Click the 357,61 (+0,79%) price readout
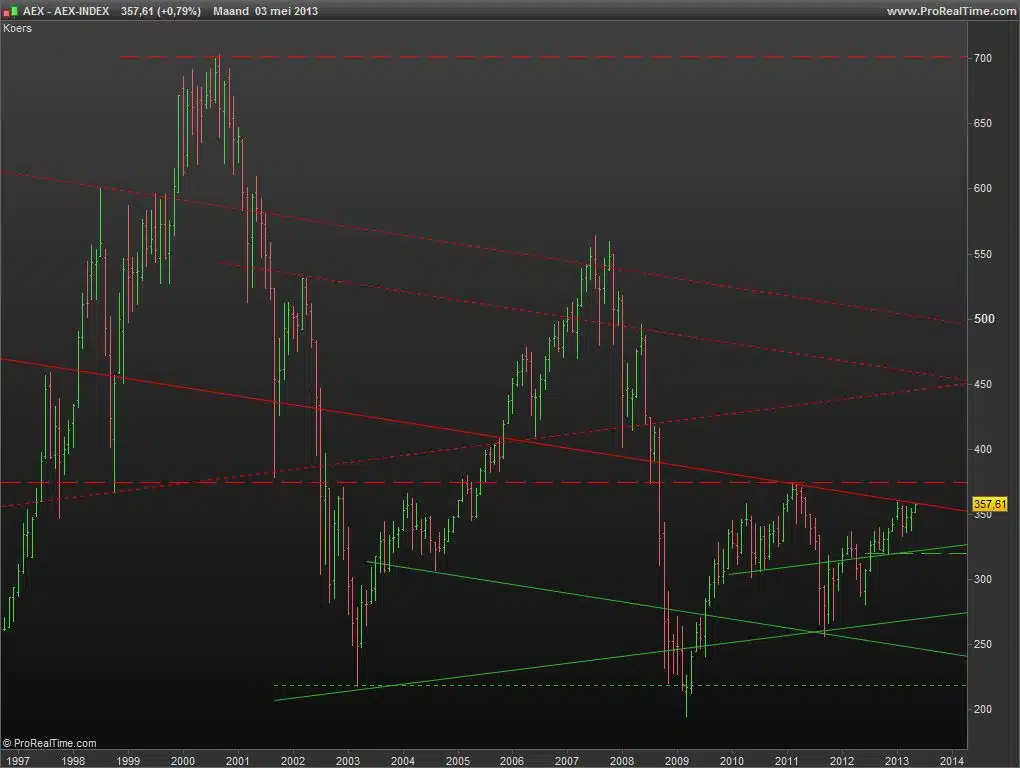 [x=160, y=11]
